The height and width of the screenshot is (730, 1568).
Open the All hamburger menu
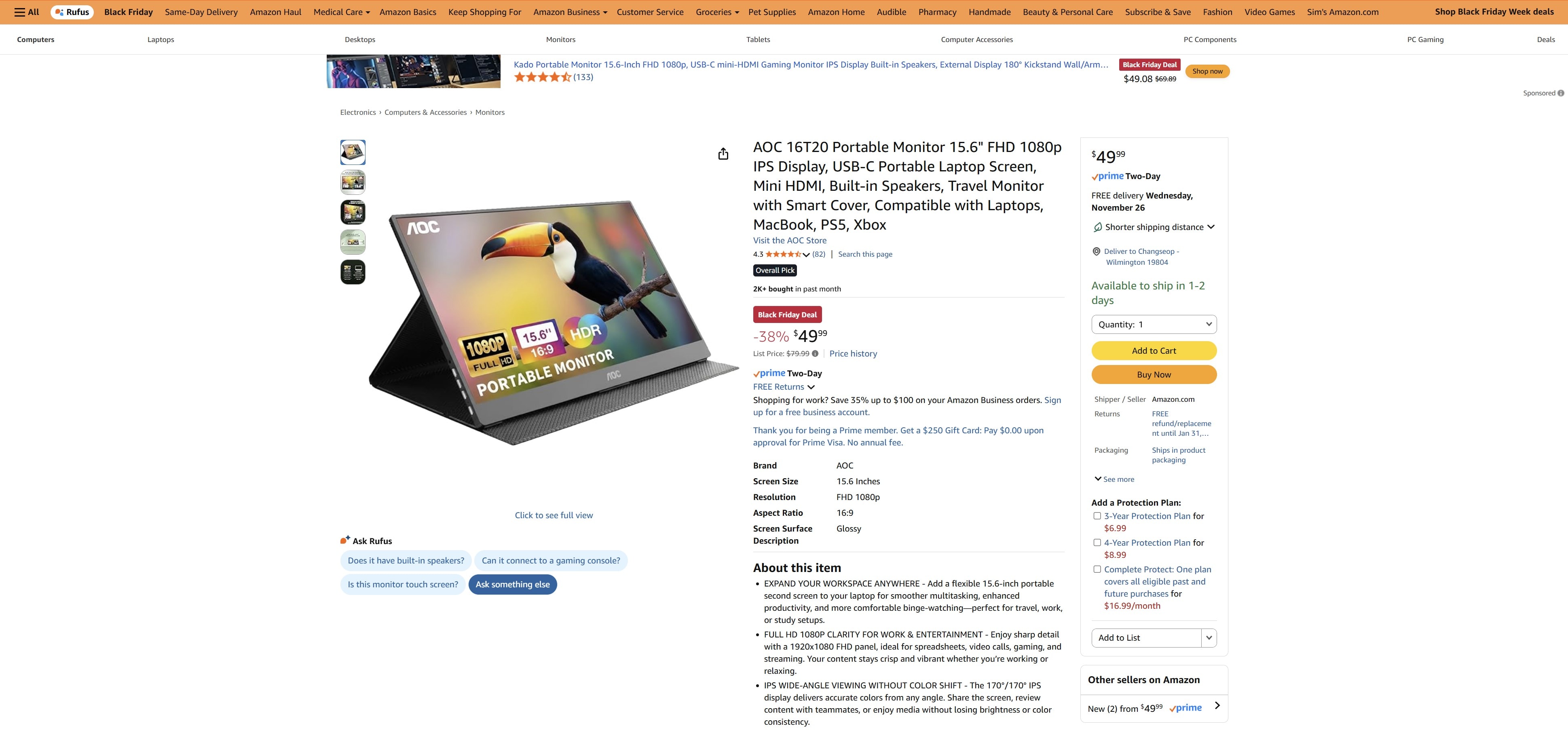[26, 12]
